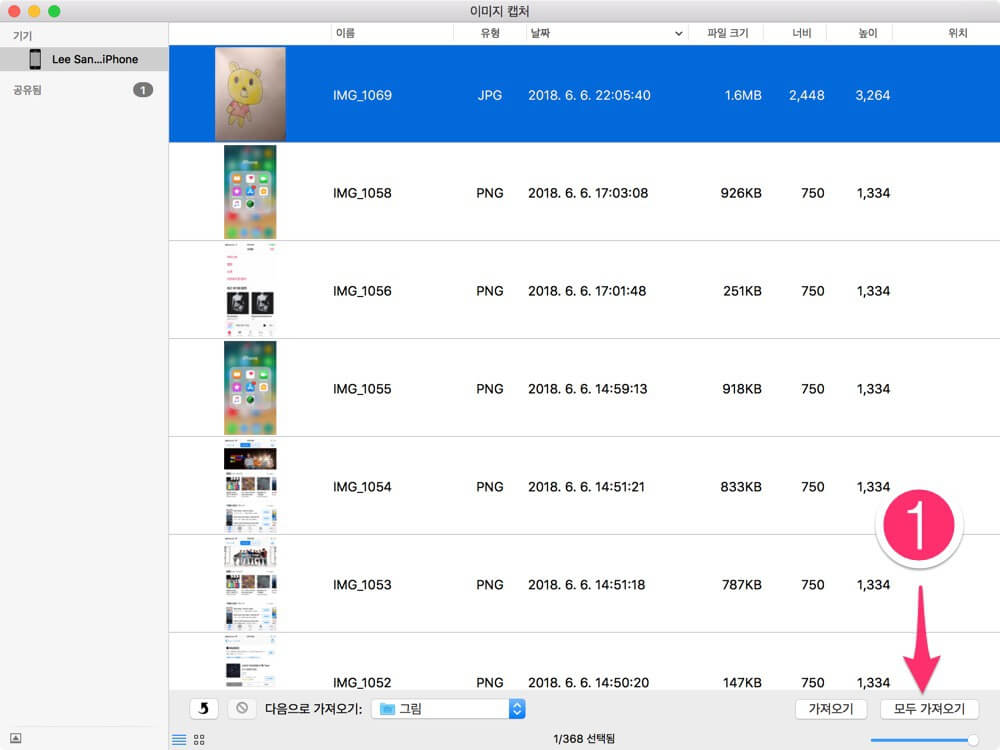
Task: Click the file size 787KB
Action: [742, 585]
